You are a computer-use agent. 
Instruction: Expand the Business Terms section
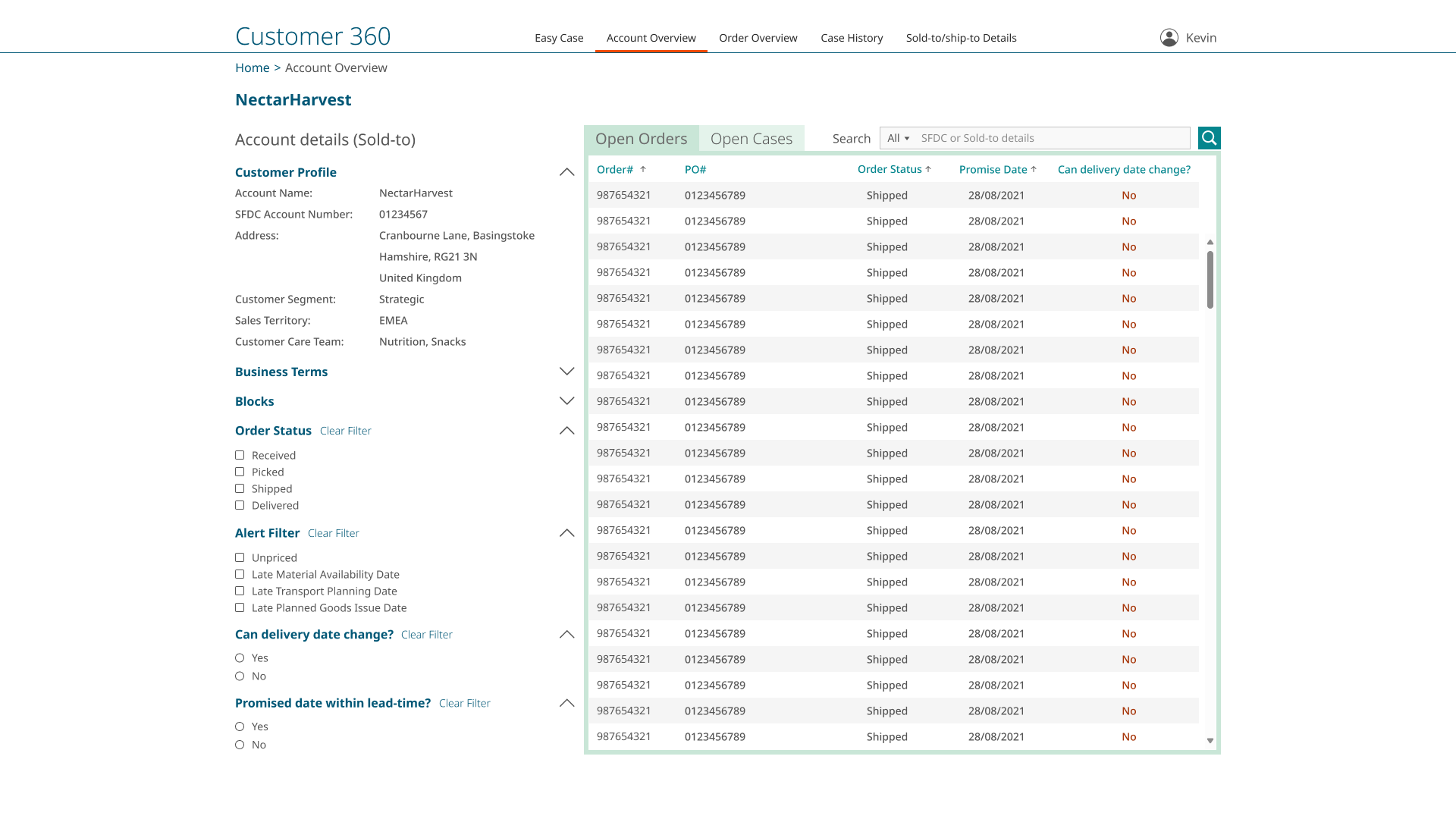click(566, 371)
